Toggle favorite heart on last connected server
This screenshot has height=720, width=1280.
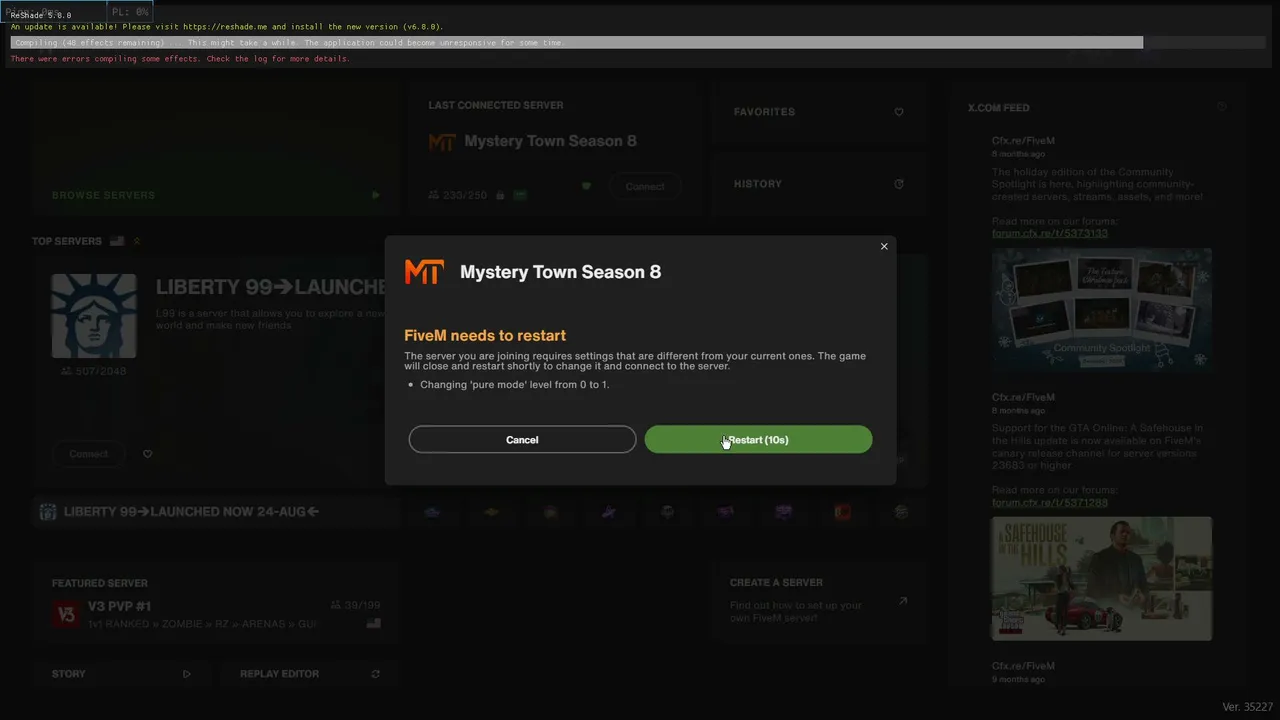point(587,186)
